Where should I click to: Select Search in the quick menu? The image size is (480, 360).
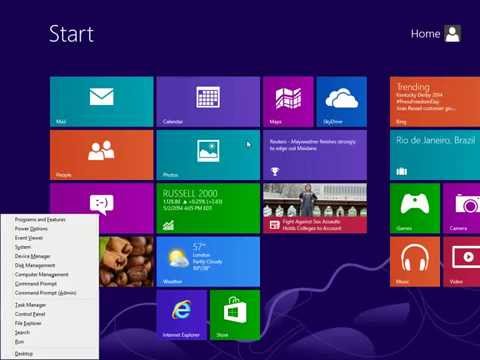tap(50, 332)
